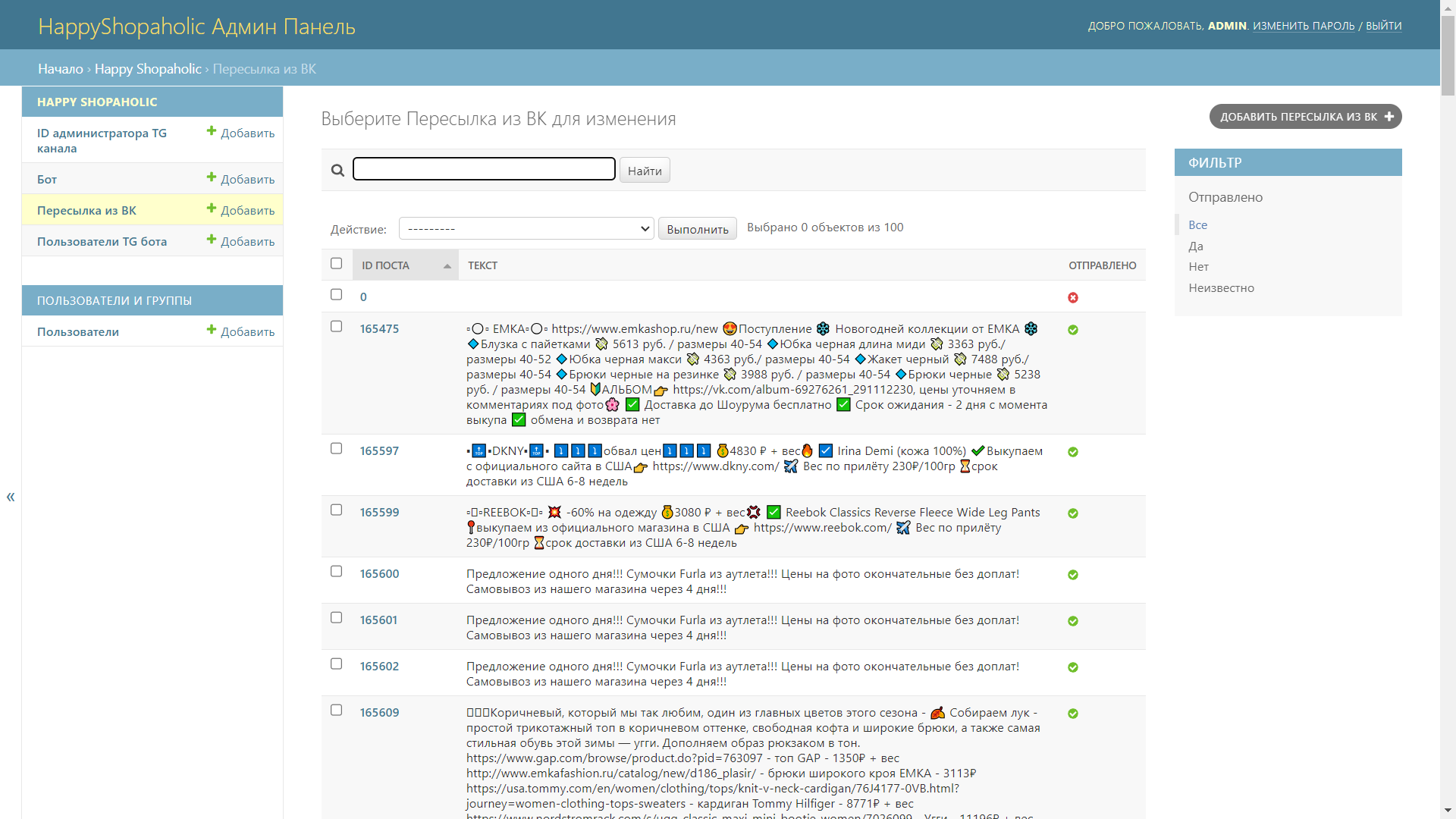
Task: Click the green plus next to Бот
Action: (x=212, y=177)
